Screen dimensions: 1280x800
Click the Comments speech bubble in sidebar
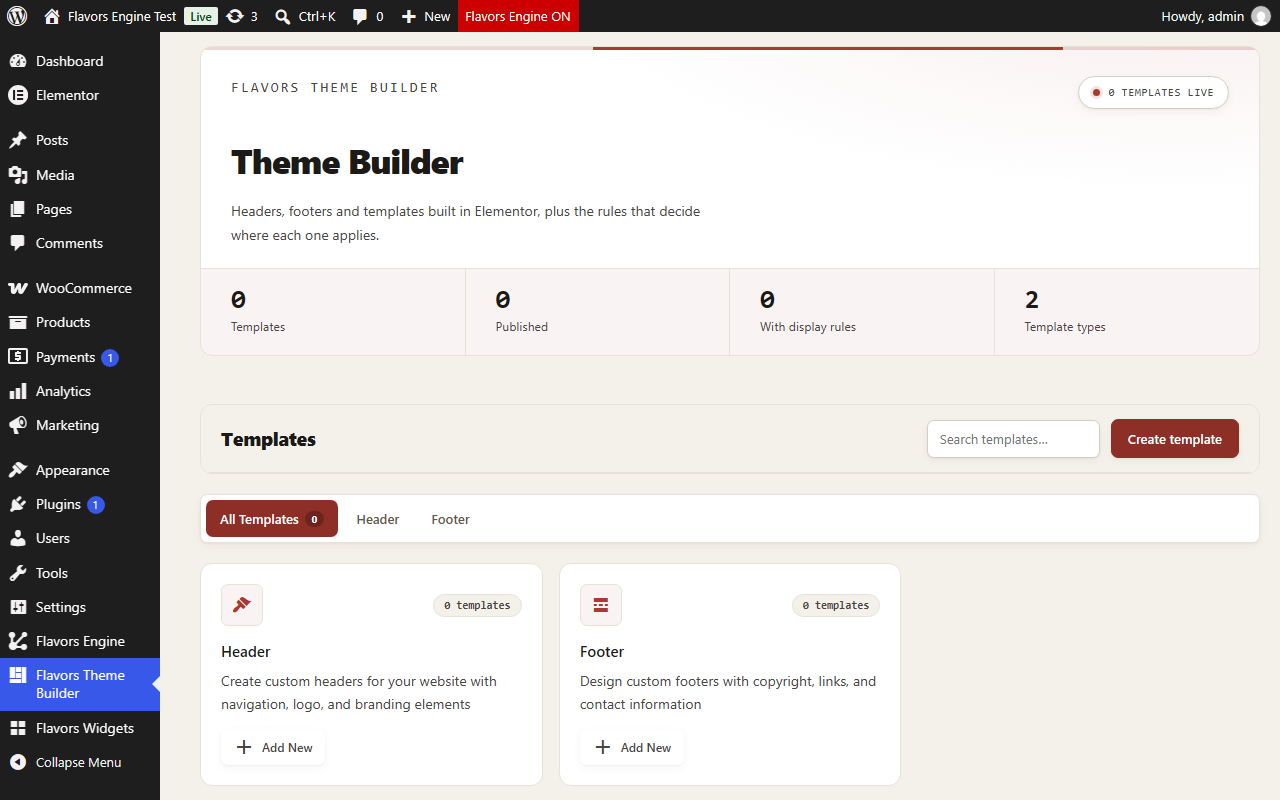[17, 243]
